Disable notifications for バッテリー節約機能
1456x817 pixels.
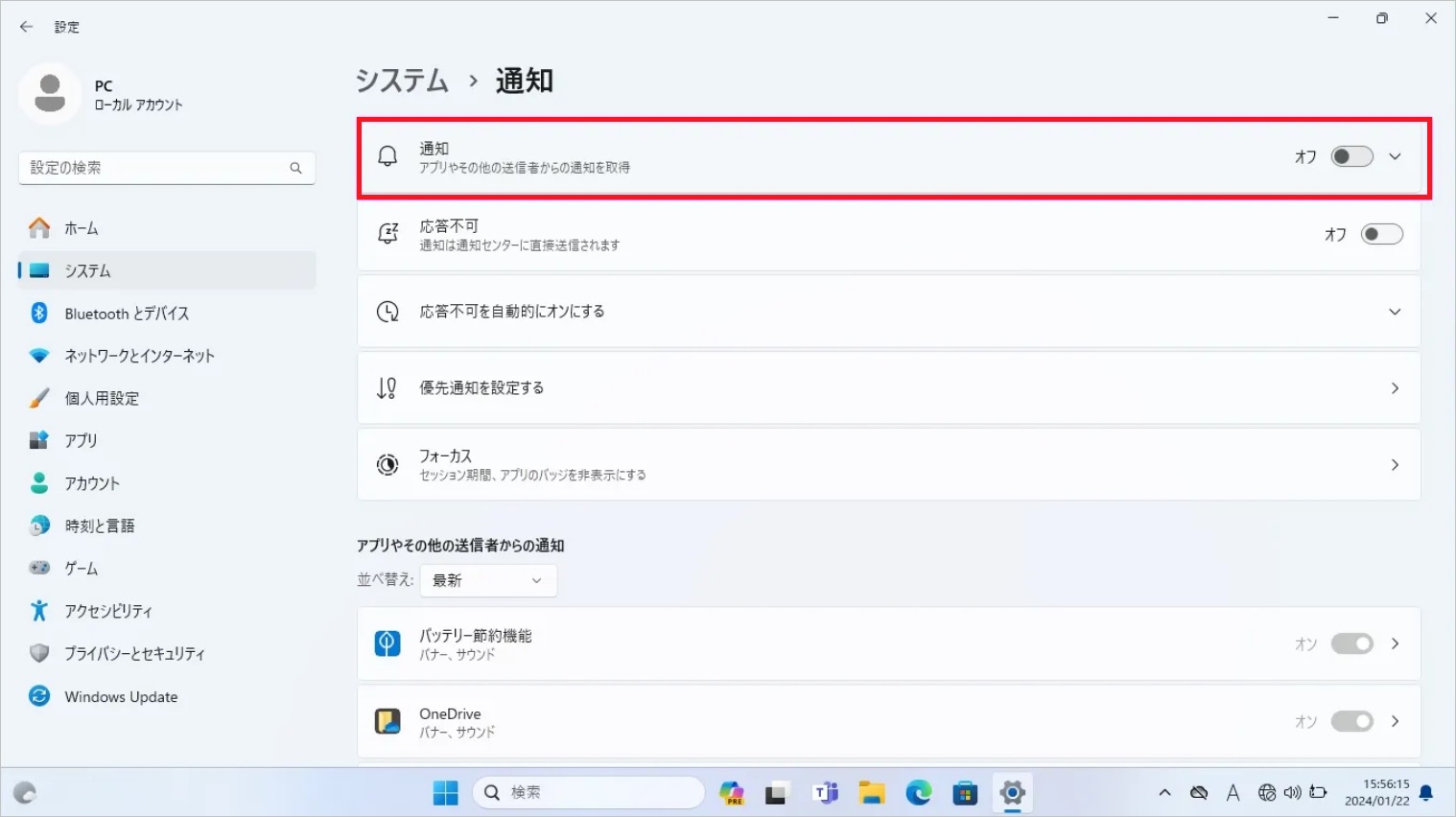pyautogui.click(x=1351, y=643)
